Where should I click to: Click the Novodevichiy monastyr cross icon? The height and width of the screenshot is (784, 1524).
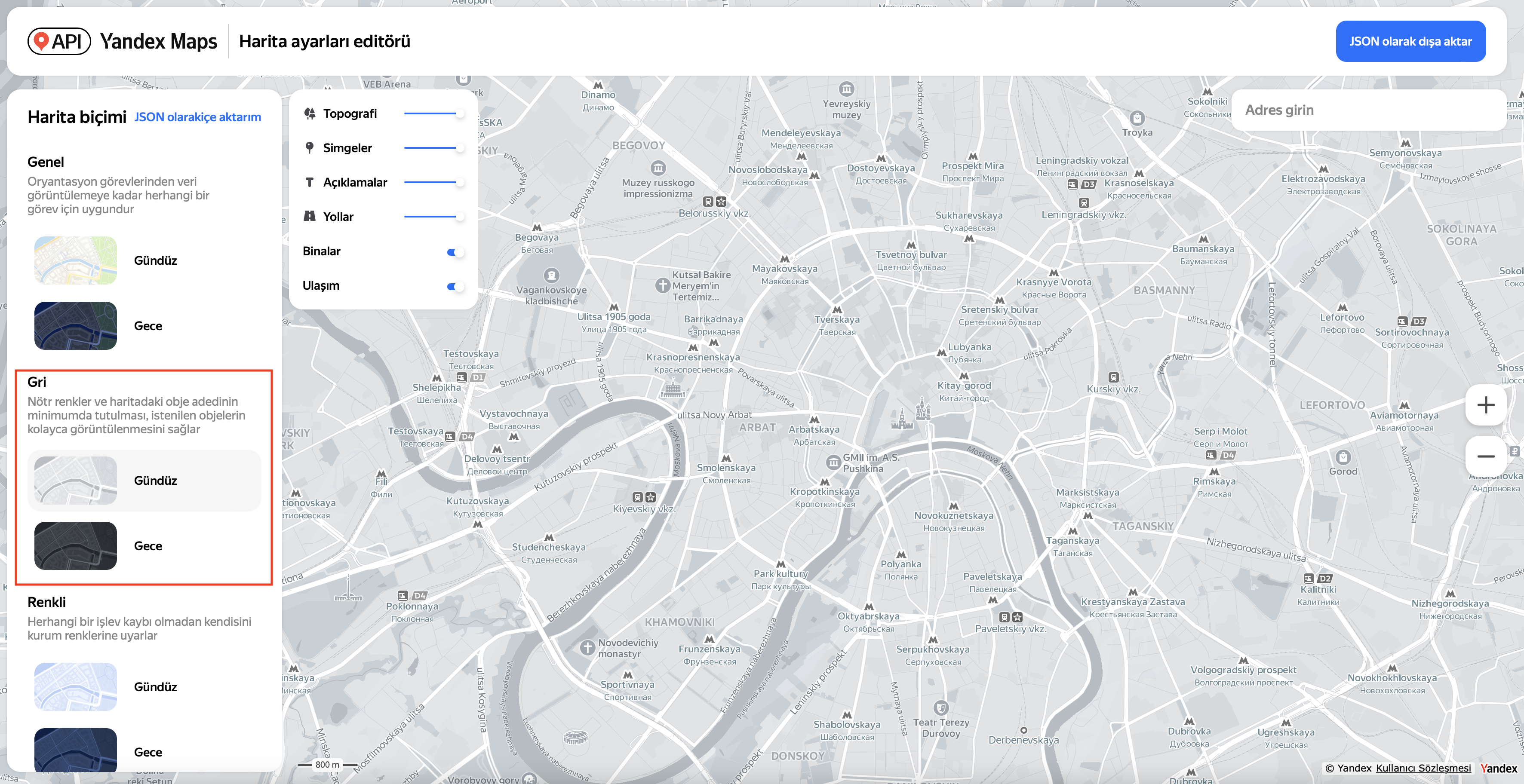587,648
